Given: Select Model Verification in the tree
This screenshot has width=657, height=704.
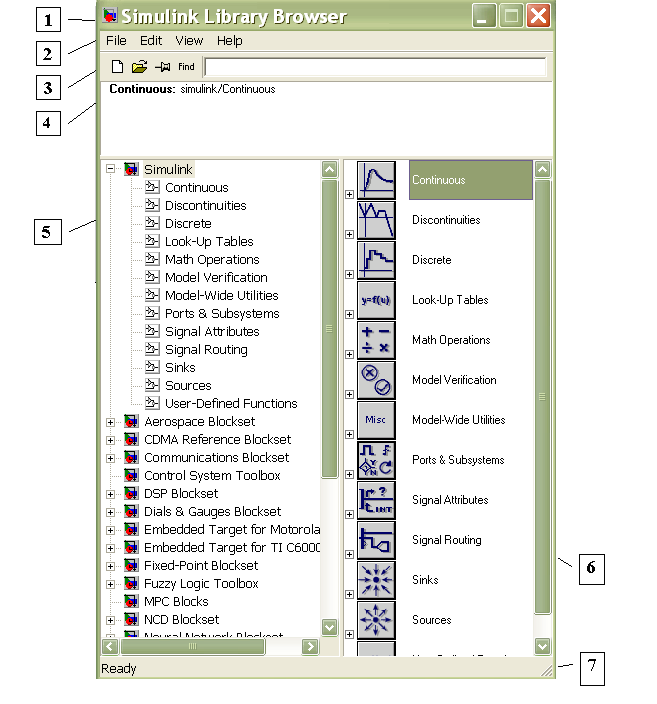Looking at the screenshot, I should (x=216, y=277).
